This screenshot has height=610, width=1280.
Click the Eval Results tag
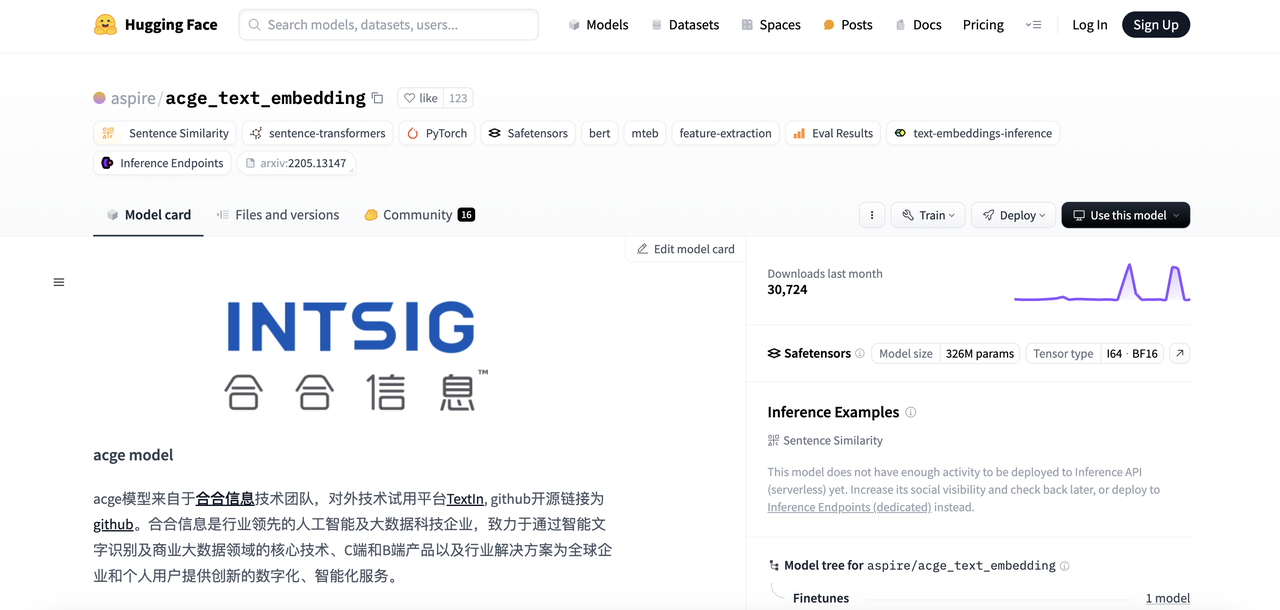[x=833, y=133]
